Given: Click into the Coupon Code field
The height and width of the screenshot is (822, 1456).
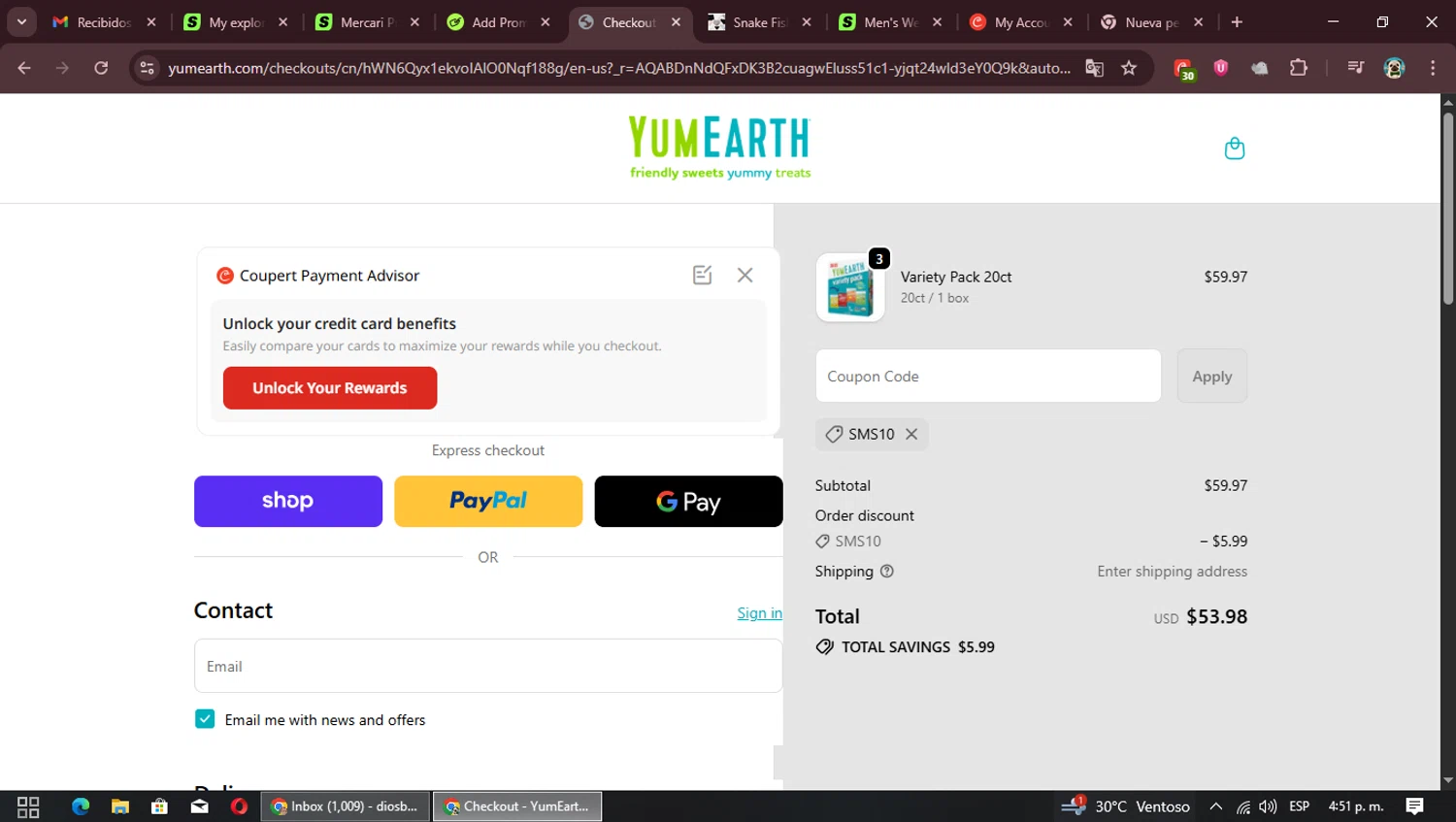Looking at the screenshot, I should point(988,377).
